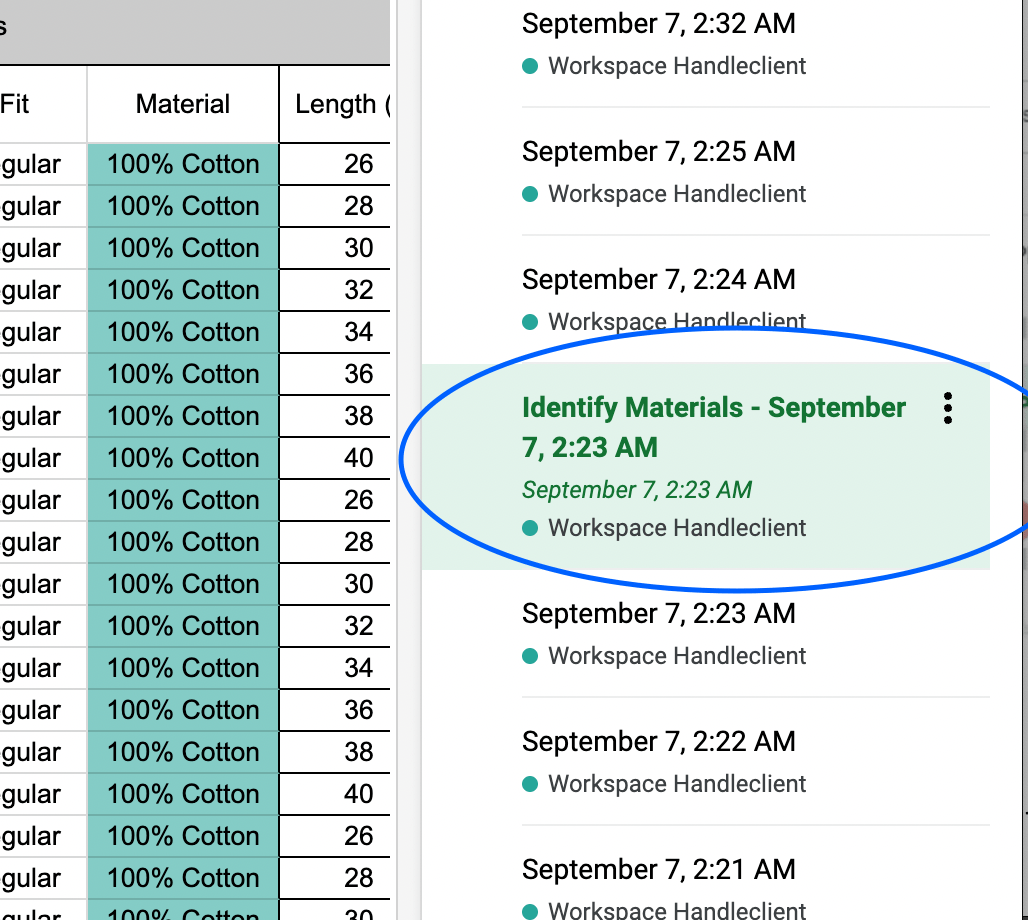This screenshot has height=920, width=1028.
Task: Click the green user dot on the 2:22 AM entry
Action: coord(529,784)
